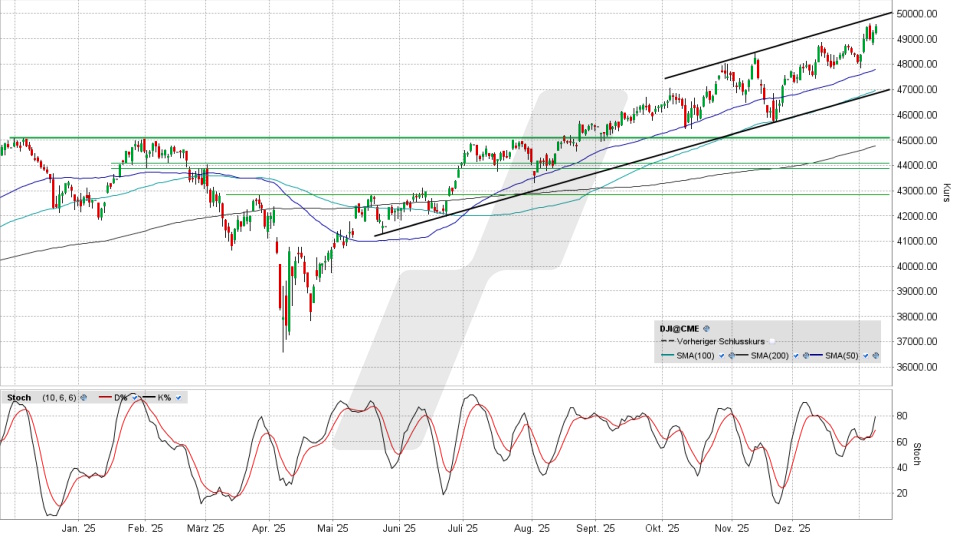Click the dark blue SMA(50) legend swatch
Screen dimensions: 960x540
pyautogui.click(x=816, y=355)
